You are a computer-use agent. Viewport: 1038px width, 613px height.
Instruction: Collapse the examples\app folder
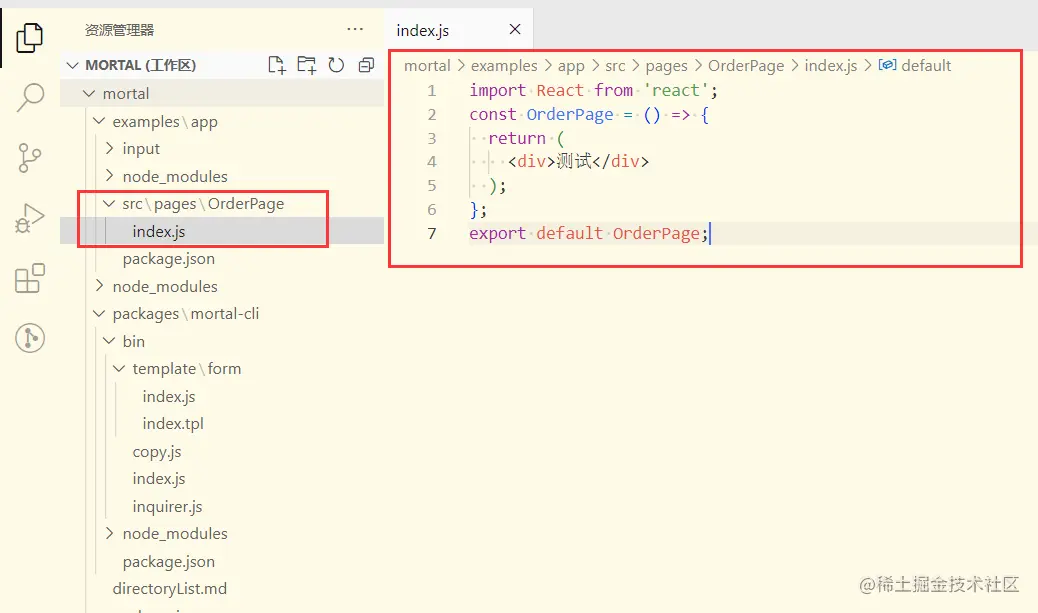point(99,121)
